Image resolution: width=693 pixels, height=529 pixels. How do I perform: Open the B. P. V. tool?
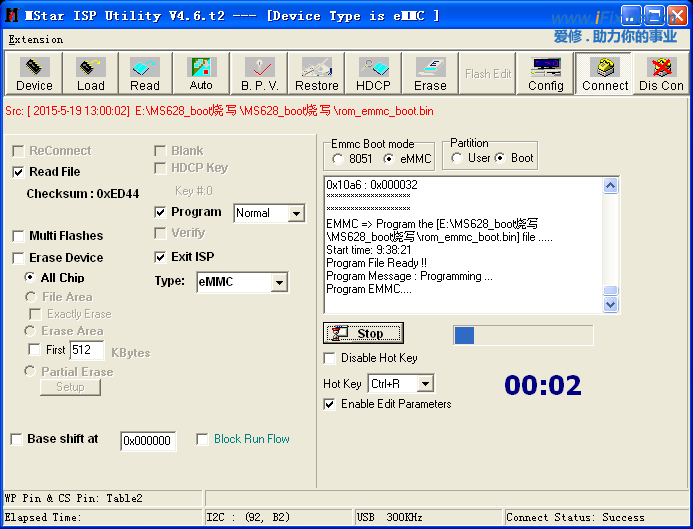pos(260,73)
